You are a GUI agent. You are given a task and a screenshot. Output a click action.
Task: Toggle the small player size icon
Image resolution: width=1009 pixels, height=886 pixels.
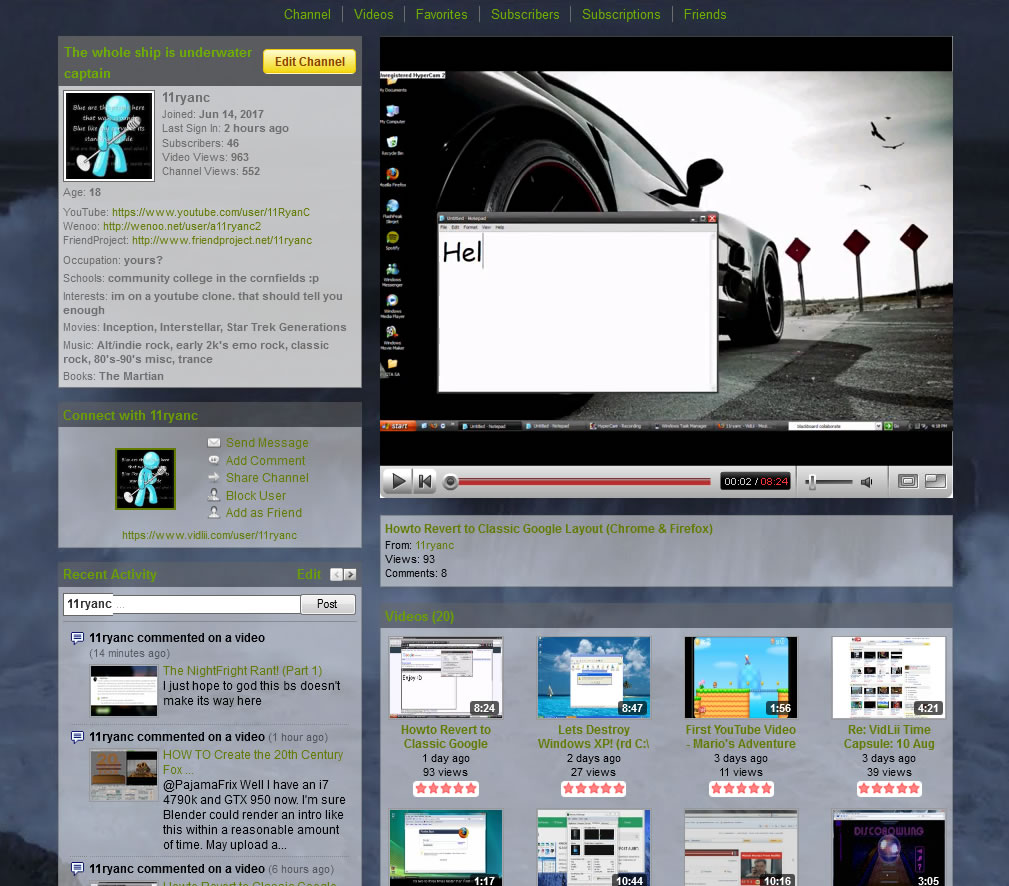(x=907, y=481)
